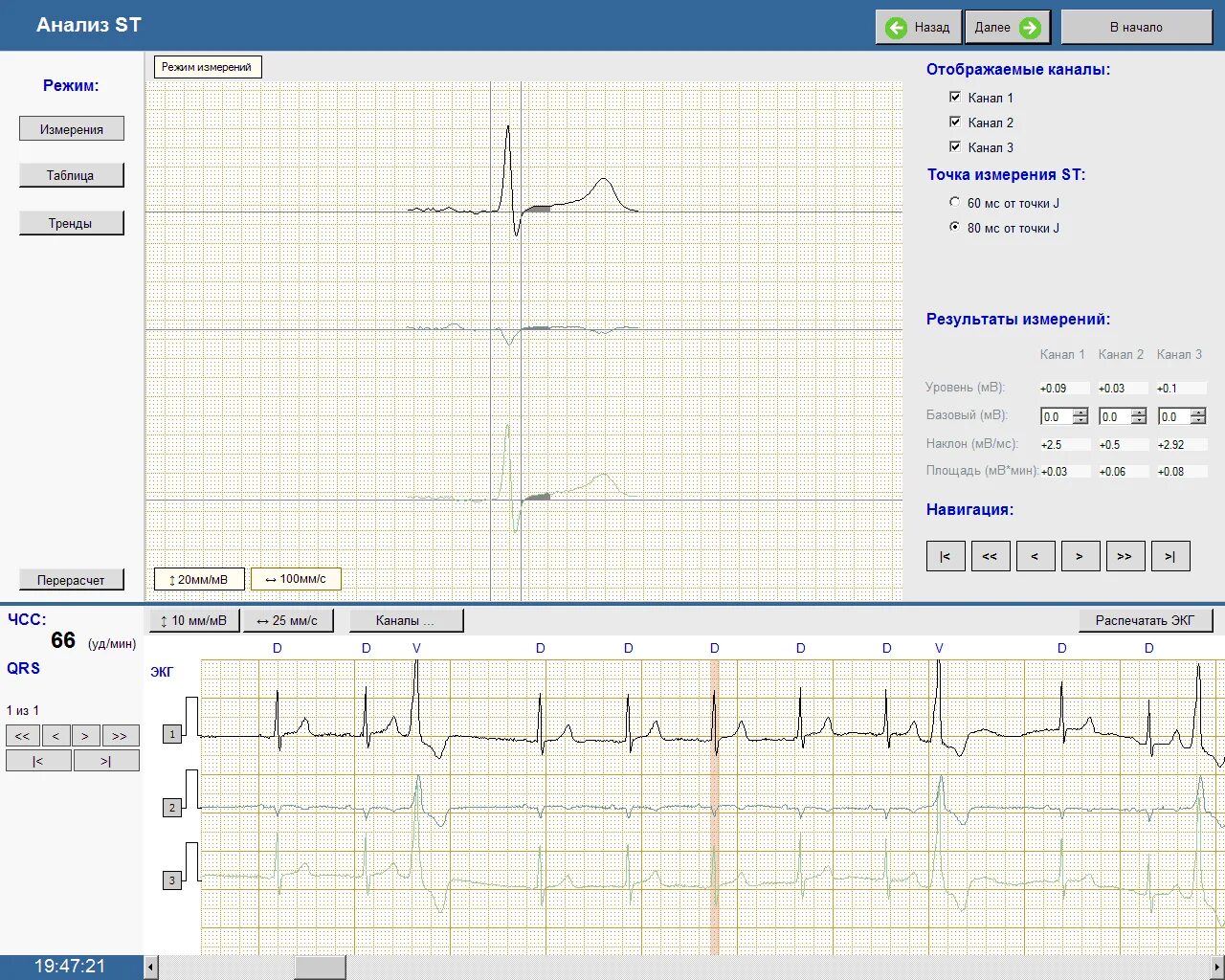
Task: Click the Канал 1 base level field
Action: point(1057,416)
